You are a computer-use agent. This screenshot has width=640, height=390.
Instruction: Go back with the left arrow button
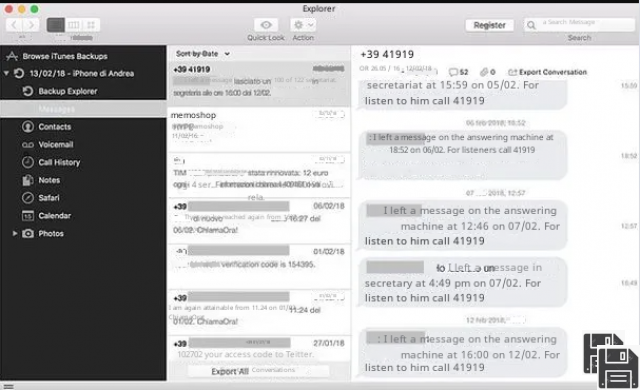(14, 25)
